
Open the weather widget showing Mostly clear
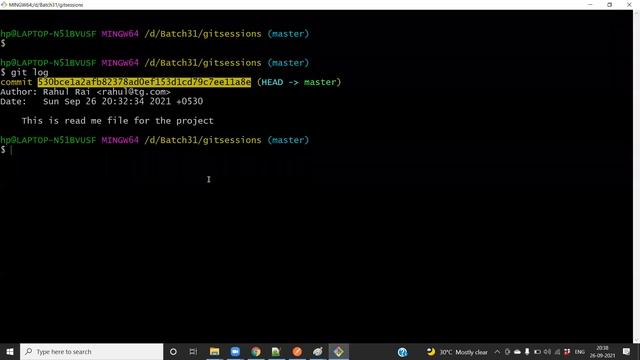tap(457, 352)
